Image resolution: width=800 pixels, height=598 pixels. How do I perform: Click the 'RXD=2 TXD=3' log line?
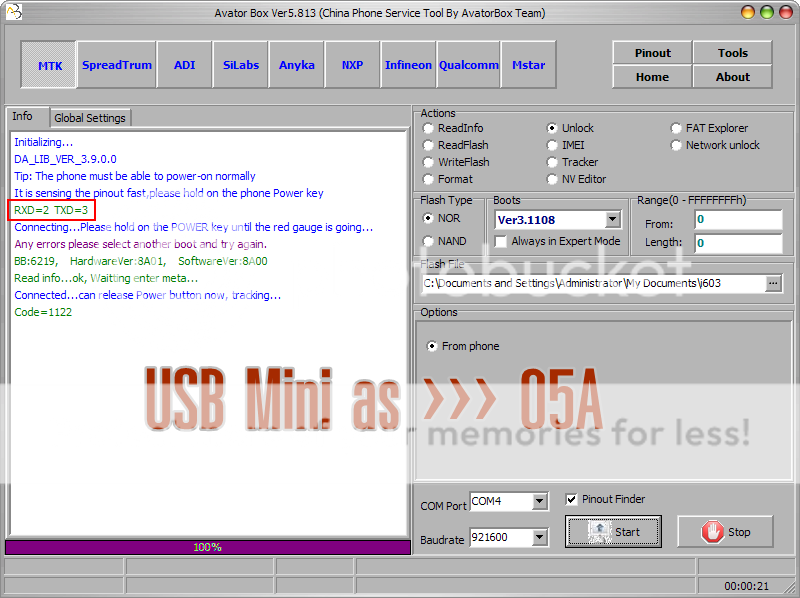coord(51,210)
